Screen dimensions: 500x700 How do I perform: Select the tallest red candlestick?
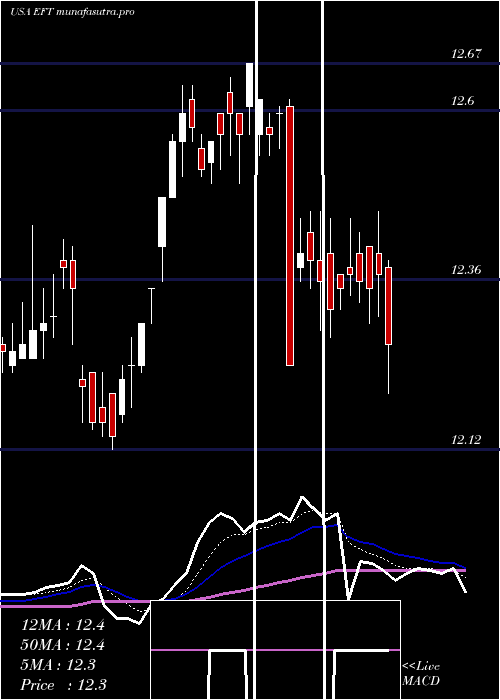click(290, 236)
